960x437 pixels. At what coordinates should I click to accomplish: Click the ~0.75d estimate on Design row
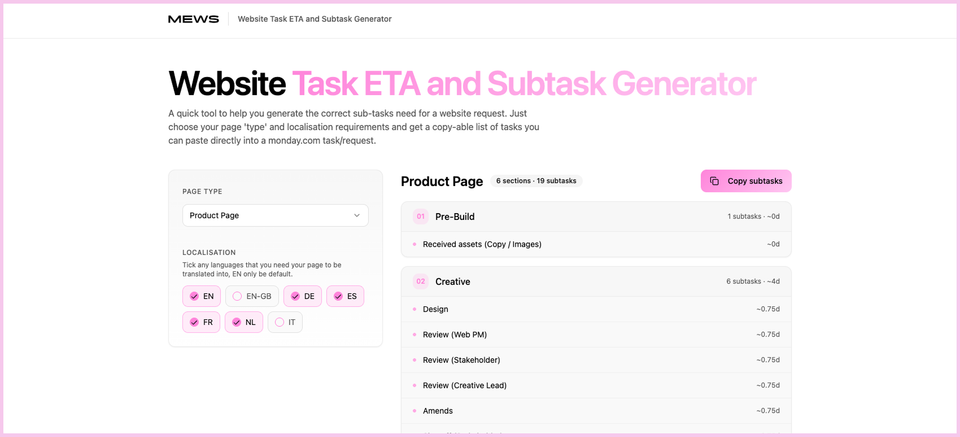pyautogui.click(x=768, y=309)
